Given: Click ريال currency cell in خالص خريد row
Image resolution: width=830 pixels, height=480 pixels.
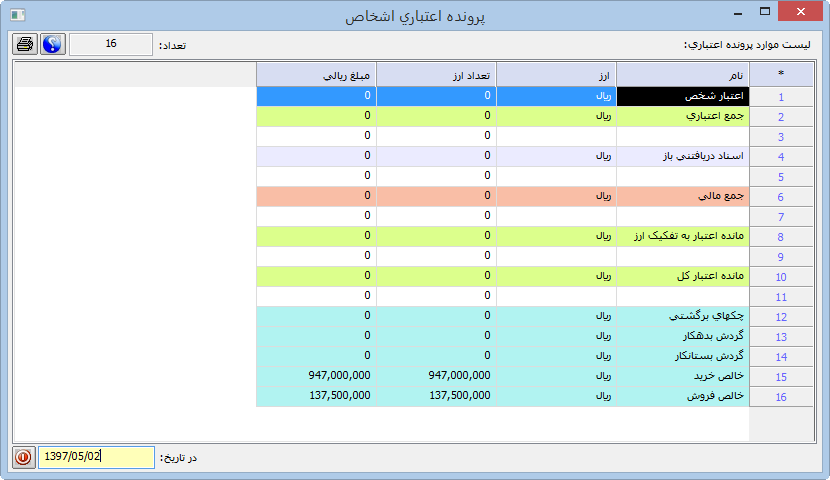Looking at the screenshot, I should pyautogui.click(x=556, y=376).
